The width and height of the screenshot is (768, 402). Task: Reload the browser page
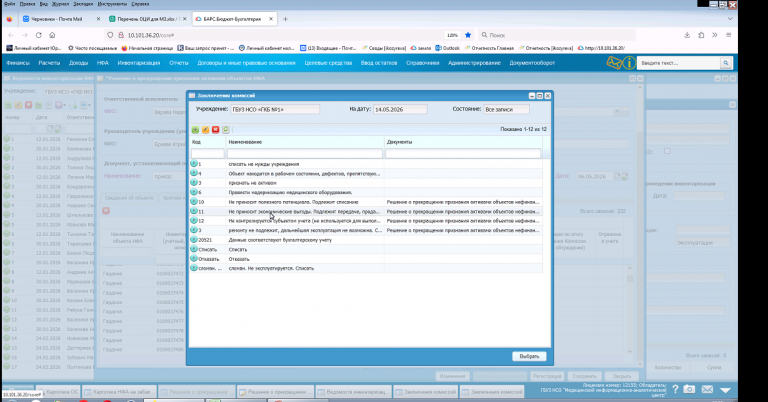click(x=39, y=35)
